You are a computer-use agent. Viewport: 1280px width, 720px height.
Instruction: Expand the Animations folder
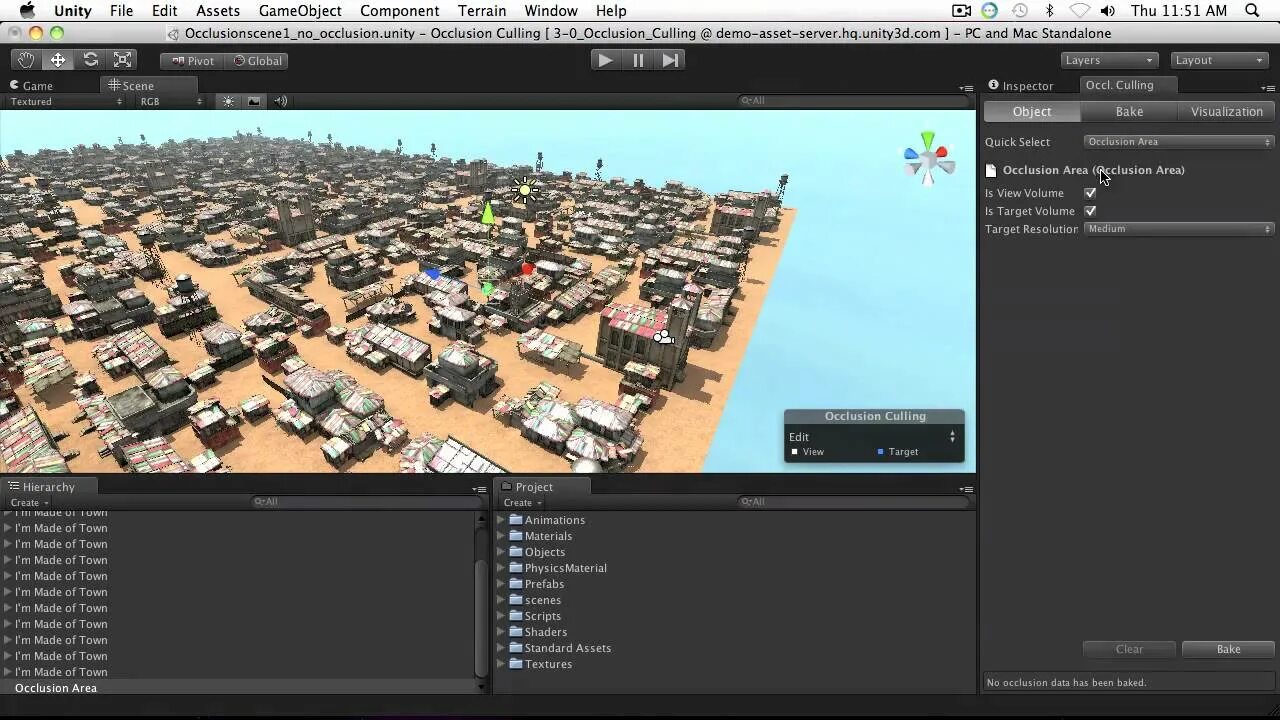tap(502, 520)
